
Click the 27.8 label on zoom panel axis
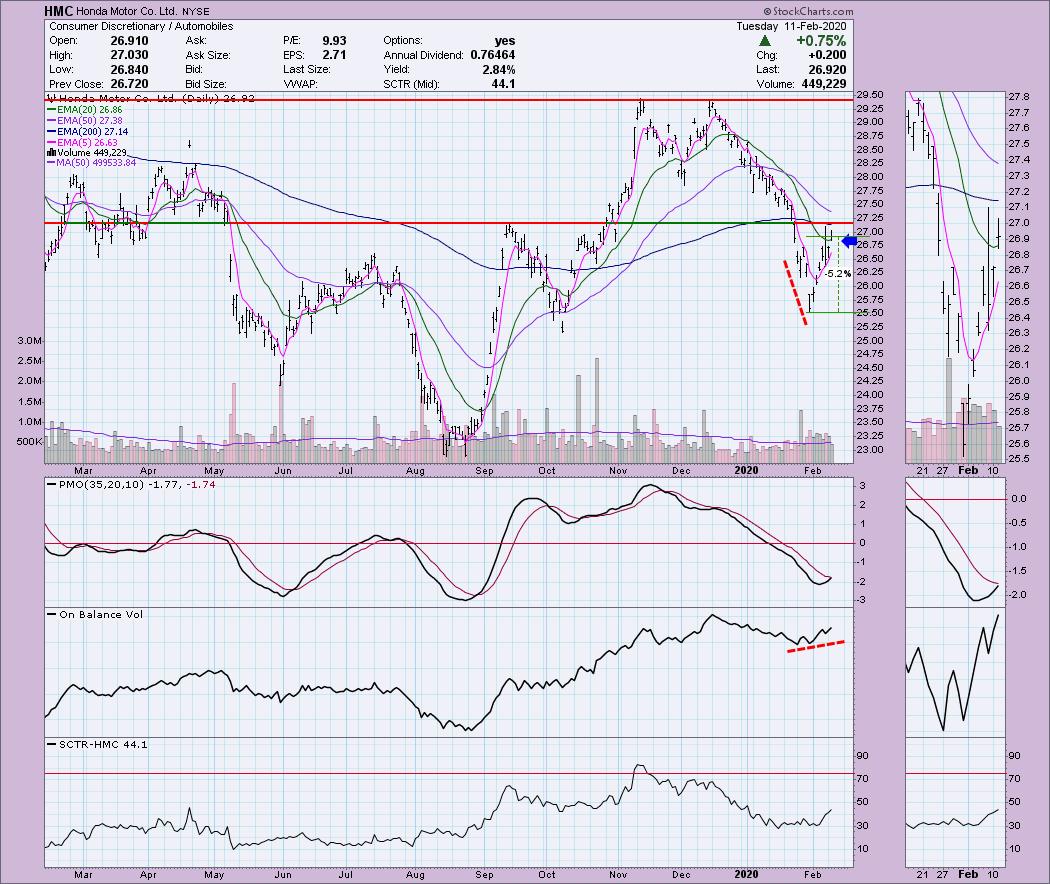coord(1019,96)
